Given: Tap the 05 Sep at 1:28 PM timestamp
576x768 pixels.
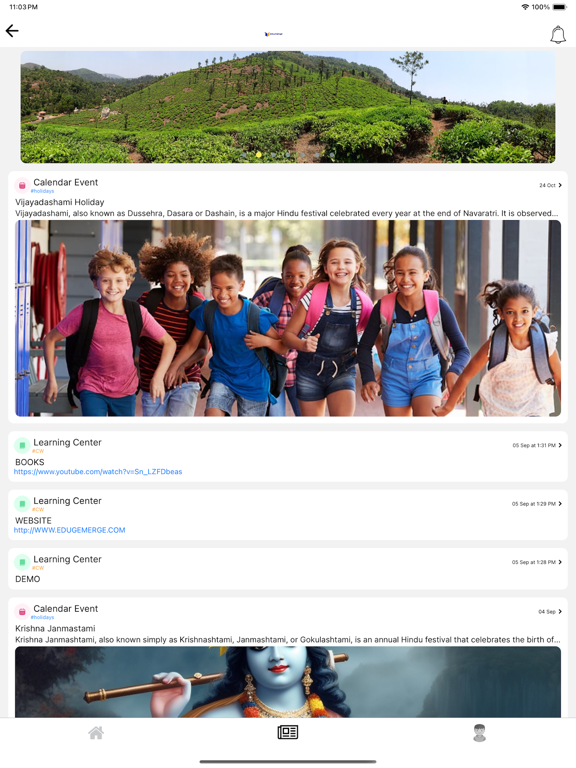Looking at the screenshot, I should click(x=534, y=562).
